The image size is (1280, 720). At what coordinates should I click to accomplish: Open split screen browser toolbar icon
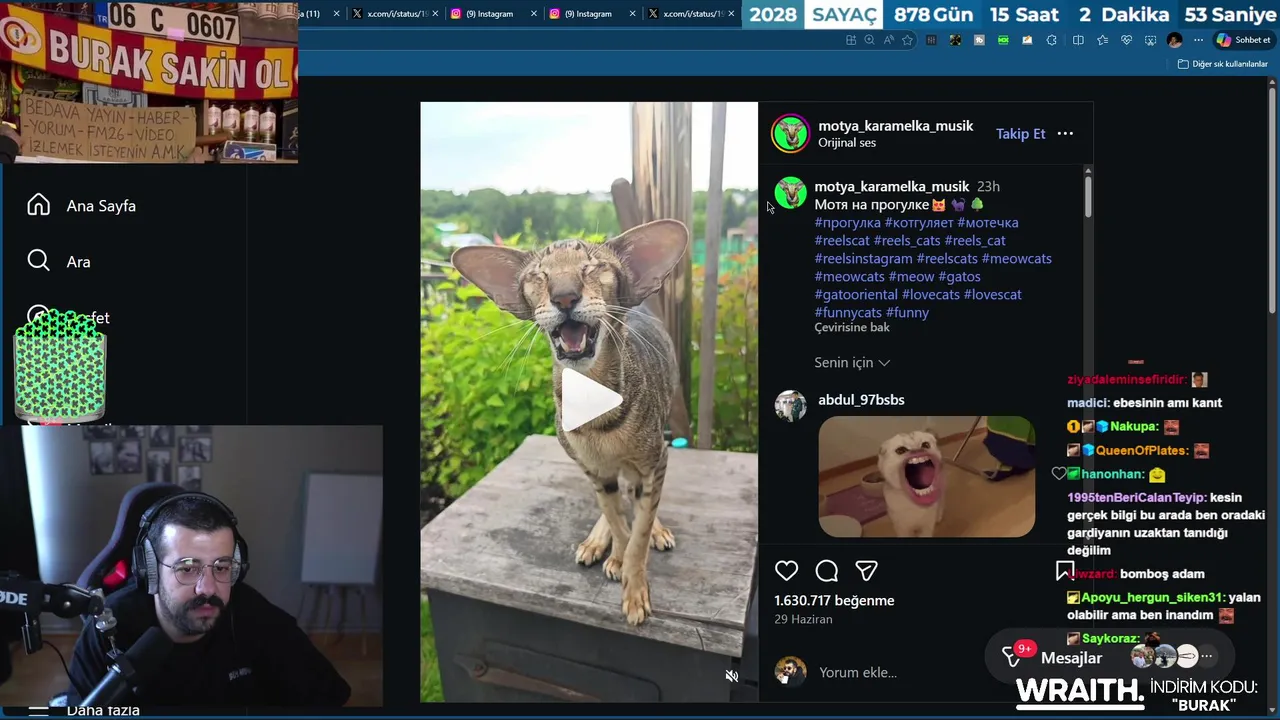(x=1078, y=40)
